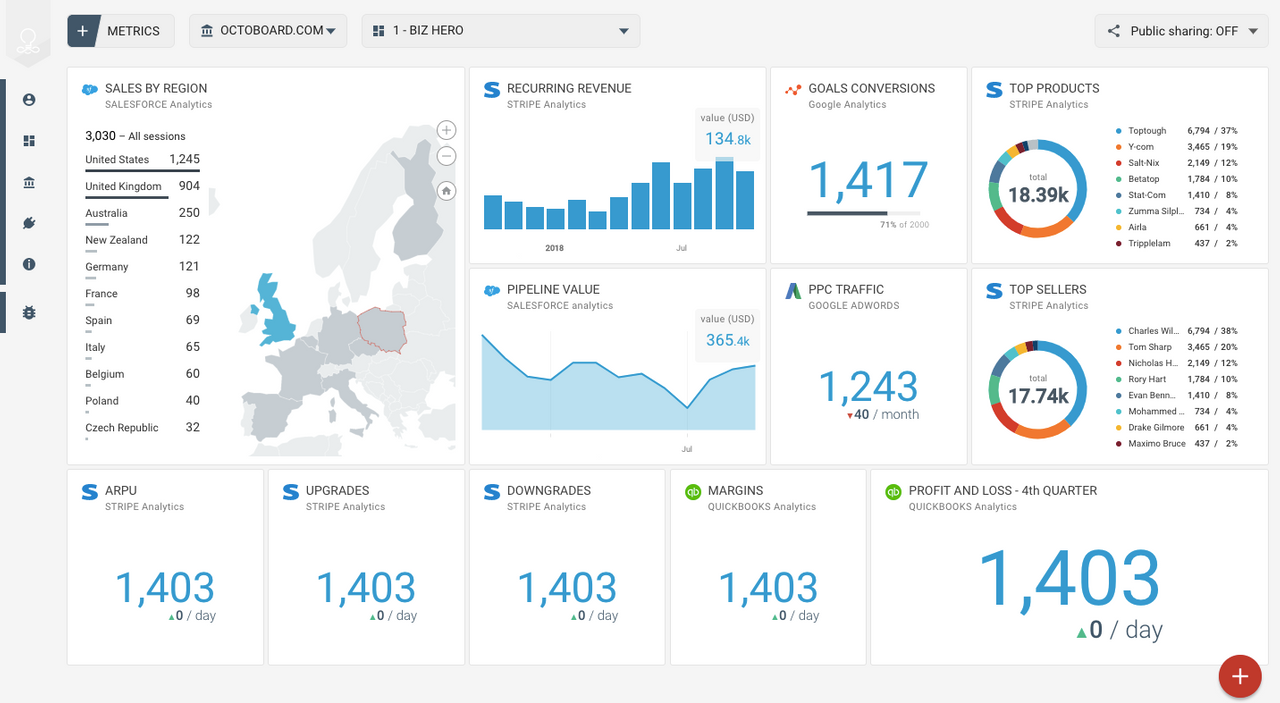
Task: Select the Belgium row
Action: [x=142, y=375]
